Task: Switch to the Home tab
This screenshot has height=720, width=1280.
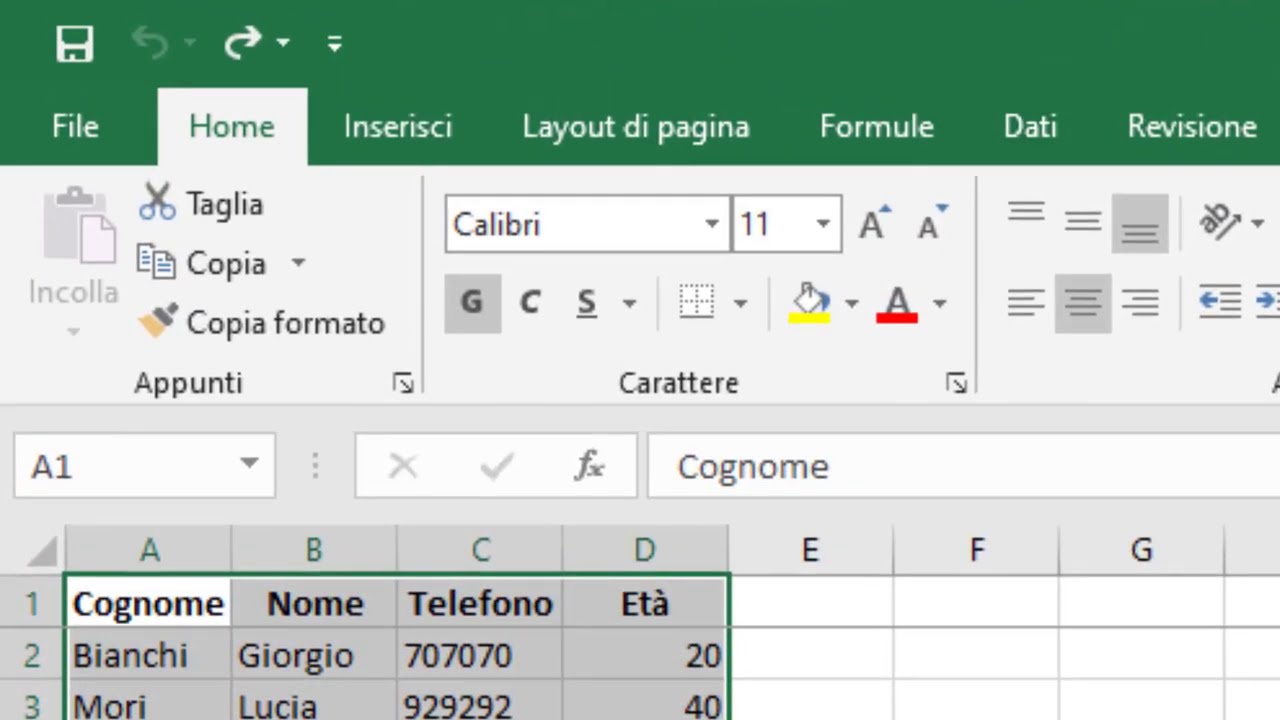Action: [x=232, y=127]
